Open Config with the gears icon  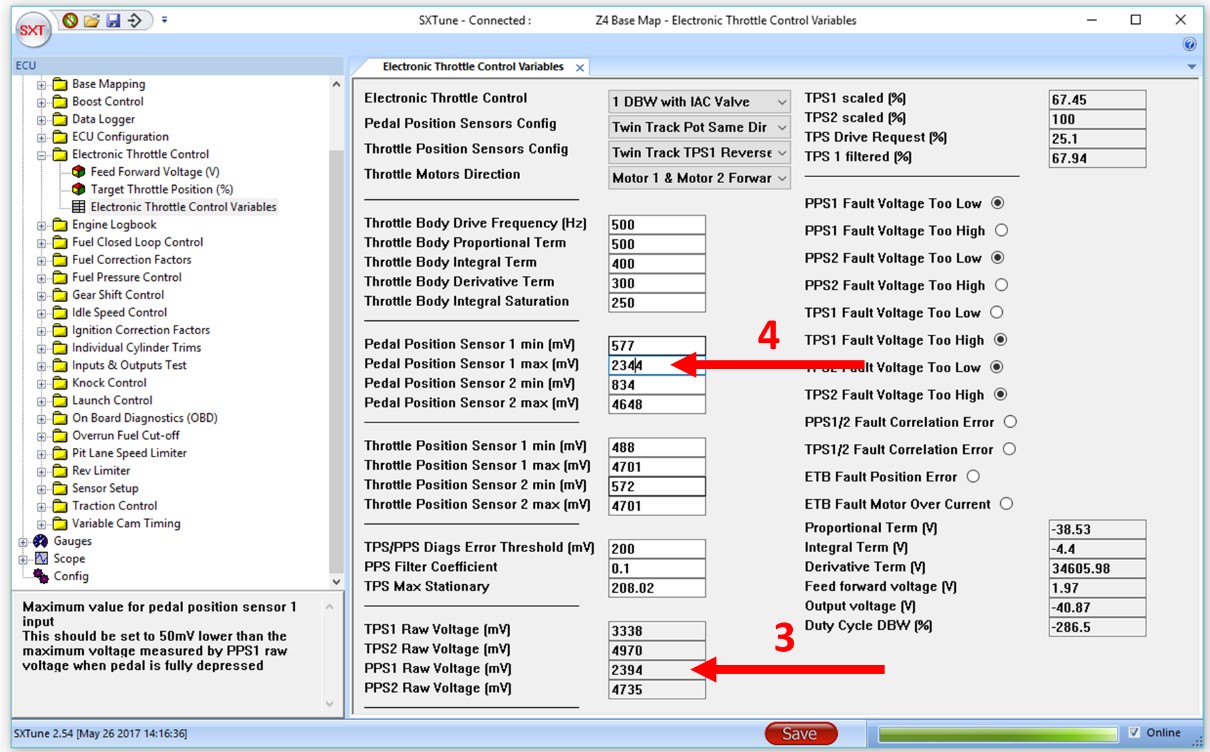tap(70, 576)
